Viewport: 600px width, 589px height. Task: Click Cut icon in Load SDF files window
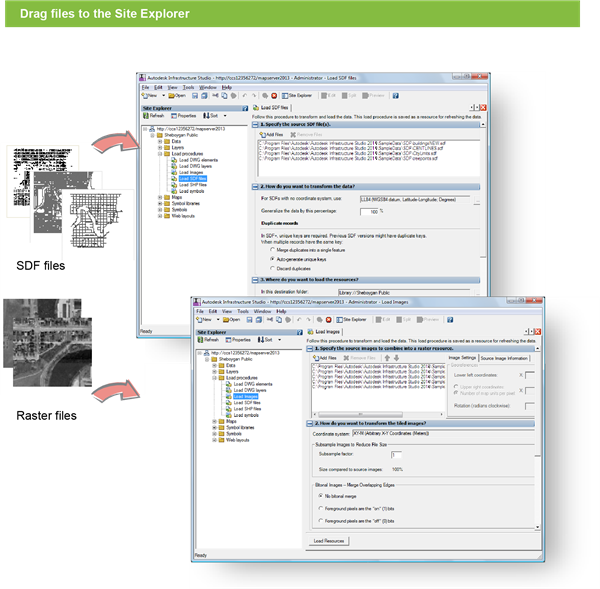click(215, 96)
